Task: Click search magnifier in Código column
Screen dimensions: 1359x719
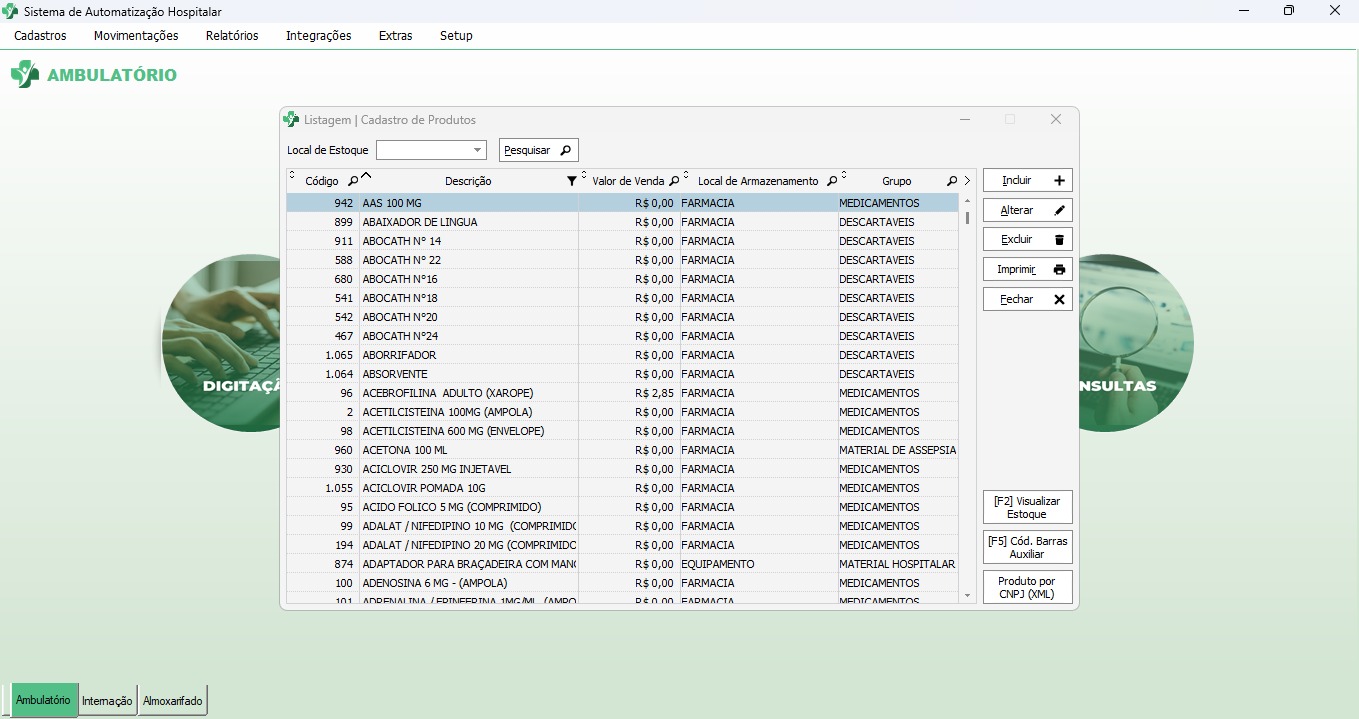Action: (352, 181)
